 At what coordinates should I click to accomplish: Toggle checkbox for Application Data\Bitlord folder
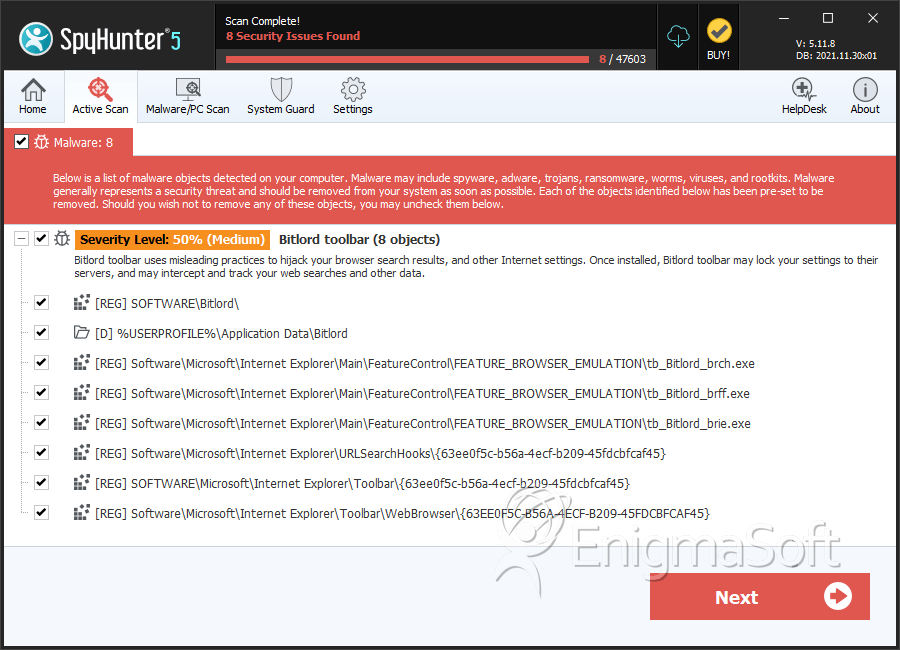[x=41, y=333]
